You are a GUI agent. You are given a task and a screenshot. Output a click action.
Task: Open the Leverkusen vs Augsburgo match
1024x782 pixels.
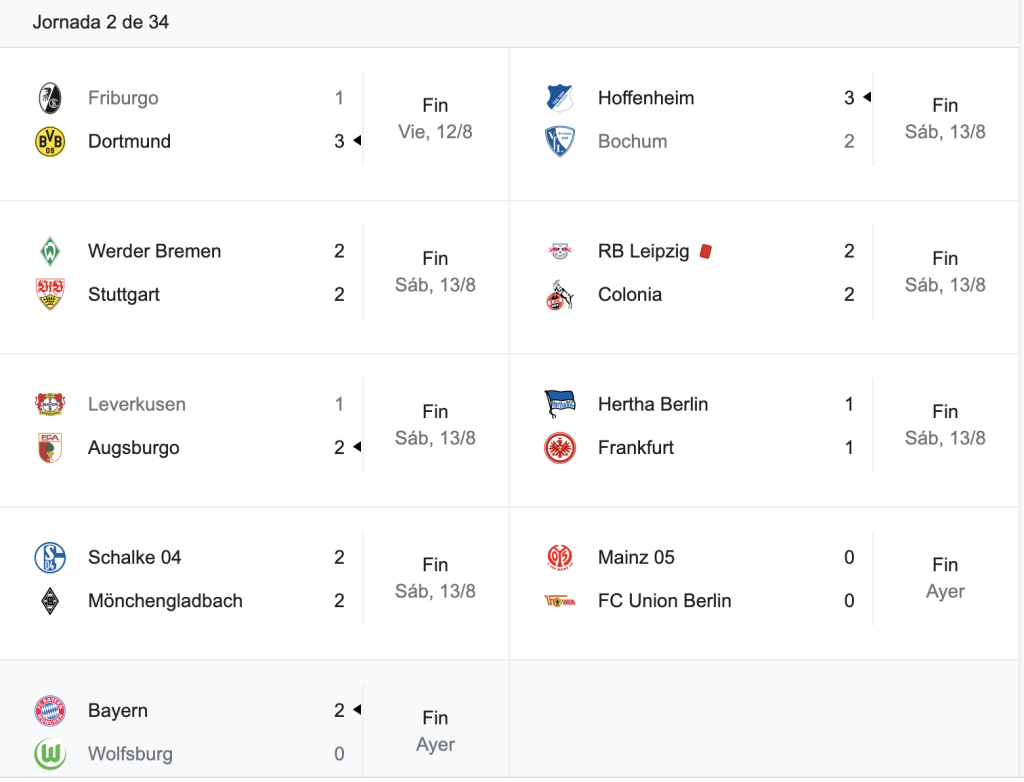[255, 426]
